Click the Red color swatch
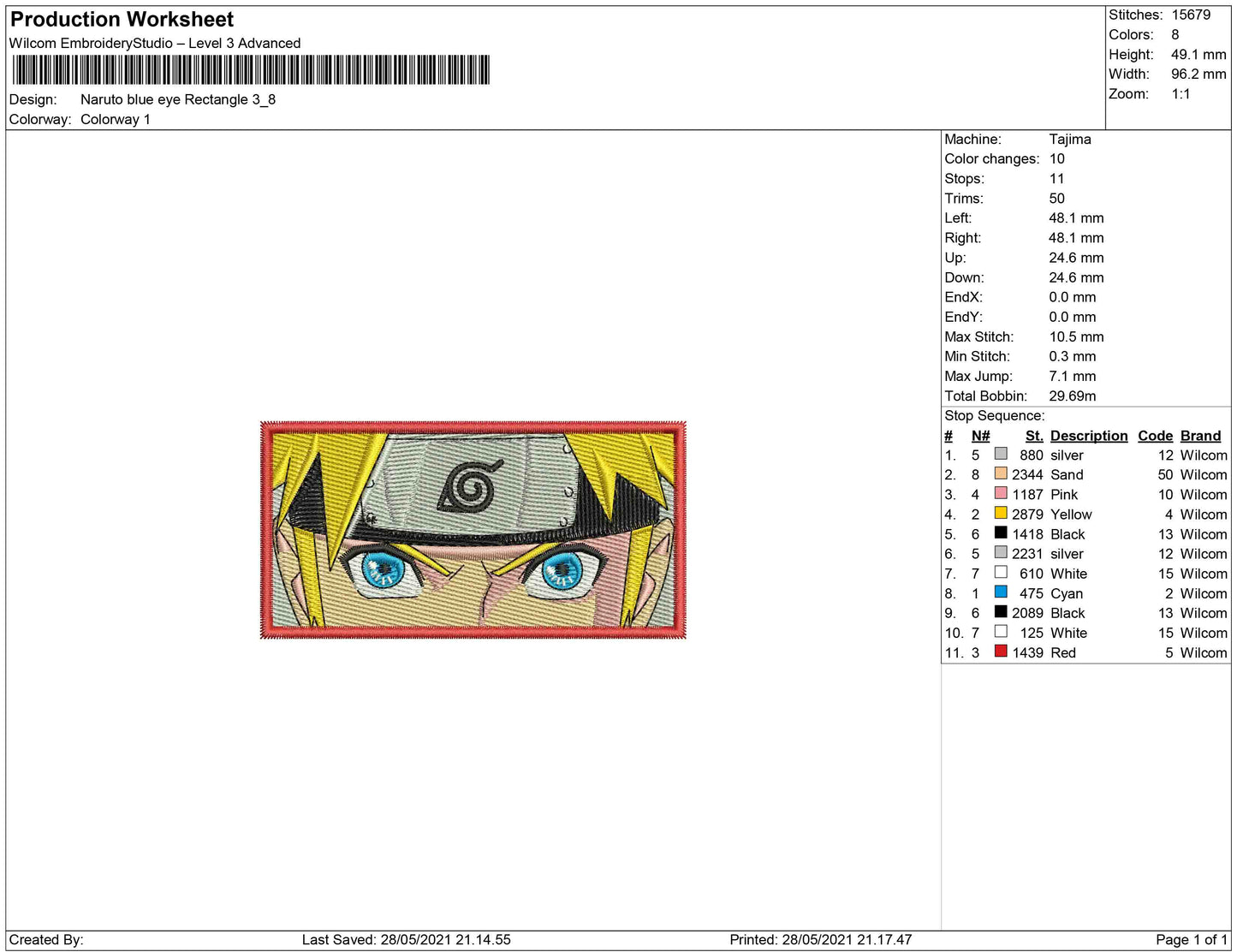Viewport: 1237px width, 952px height. (x=1001, y=651)
